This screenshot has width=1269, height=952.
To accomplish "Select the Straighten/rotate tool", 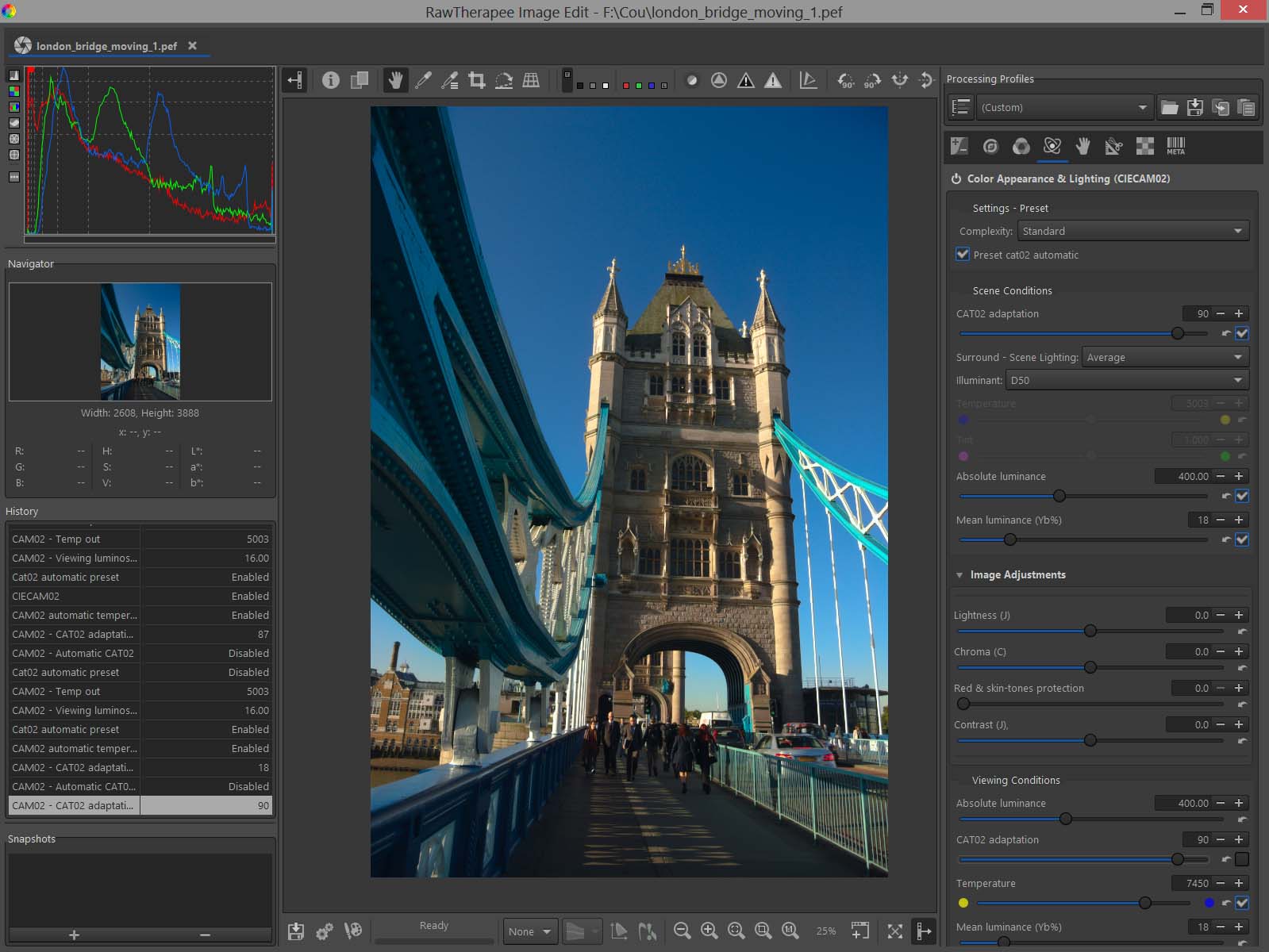I will pyautogui.click(x=504, y=80).
